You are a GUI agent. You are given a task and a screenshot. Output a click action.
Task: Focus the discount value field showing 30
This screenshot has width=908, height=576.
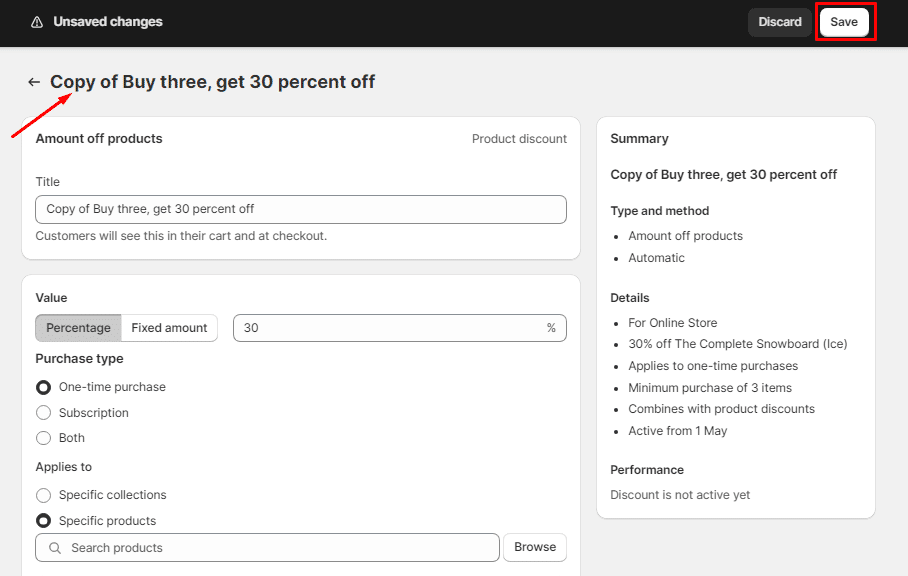pos(390,328)
